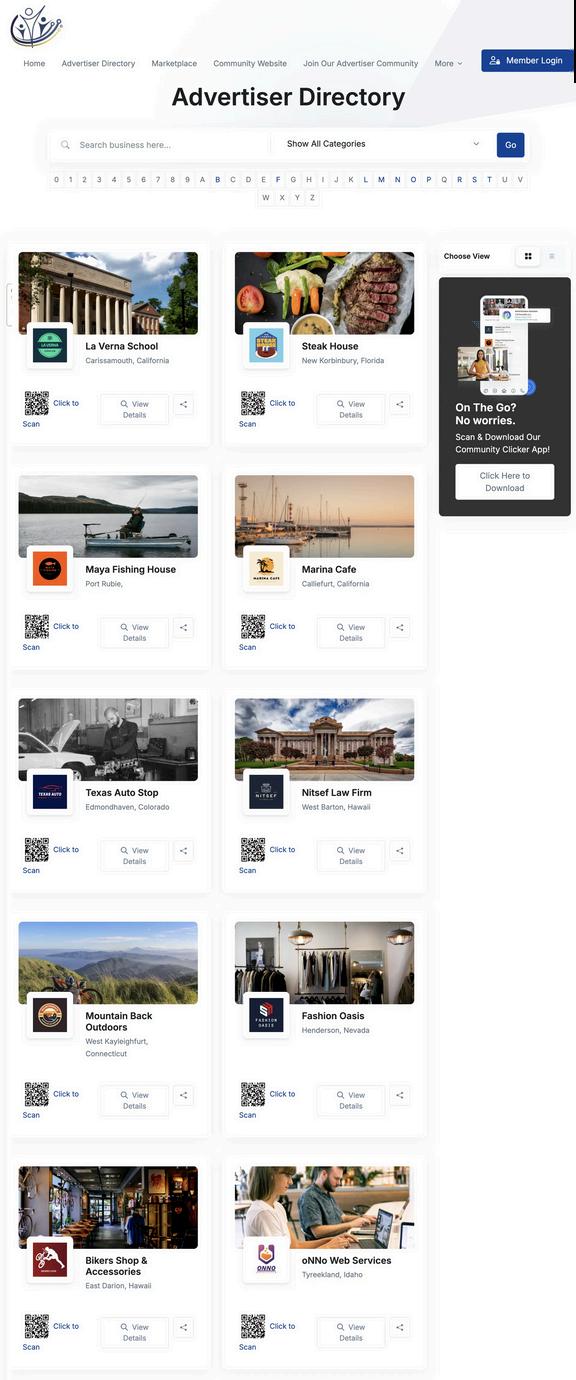Filter directory by letter M
The width and height of the screenshot is (576, 1380).
pos(381,180)
